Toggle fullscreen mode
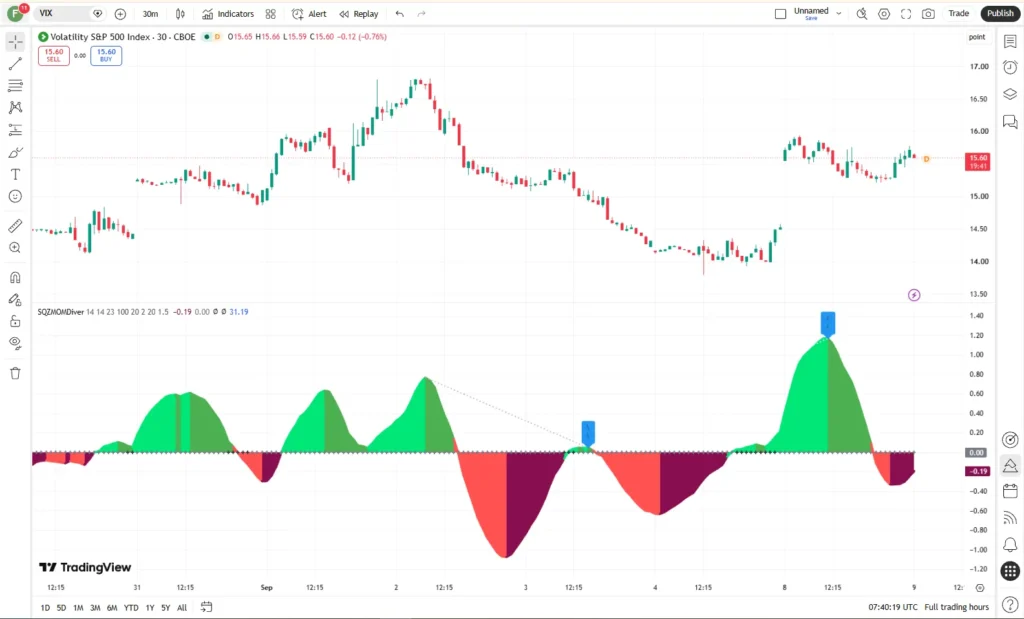The width and height of the screenshot is (1024, 619). coord(906,14)
